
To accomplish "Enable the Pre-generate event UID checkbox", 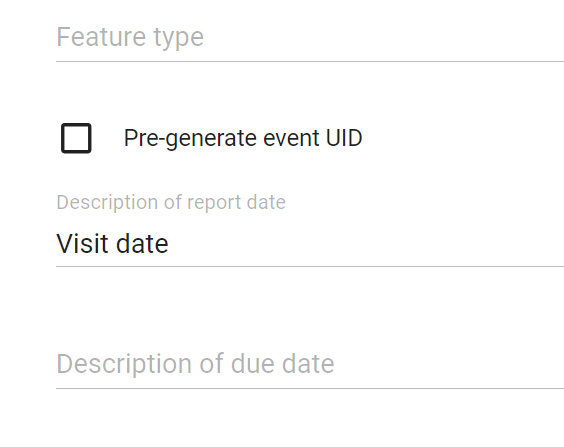I will click(76, 138).
